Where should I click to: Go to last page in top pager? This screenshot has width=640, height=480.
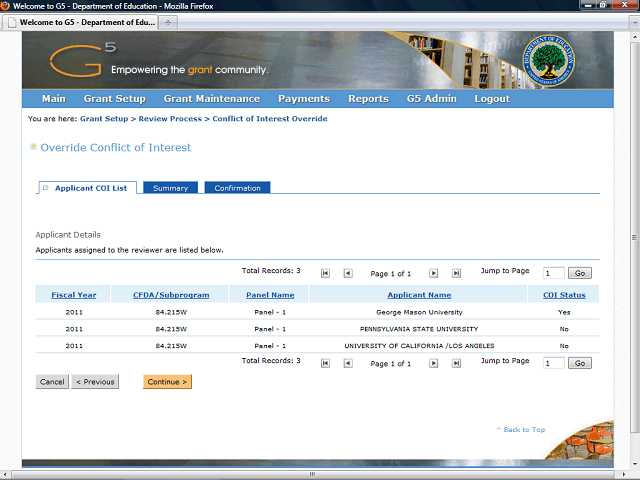point(456,273)
